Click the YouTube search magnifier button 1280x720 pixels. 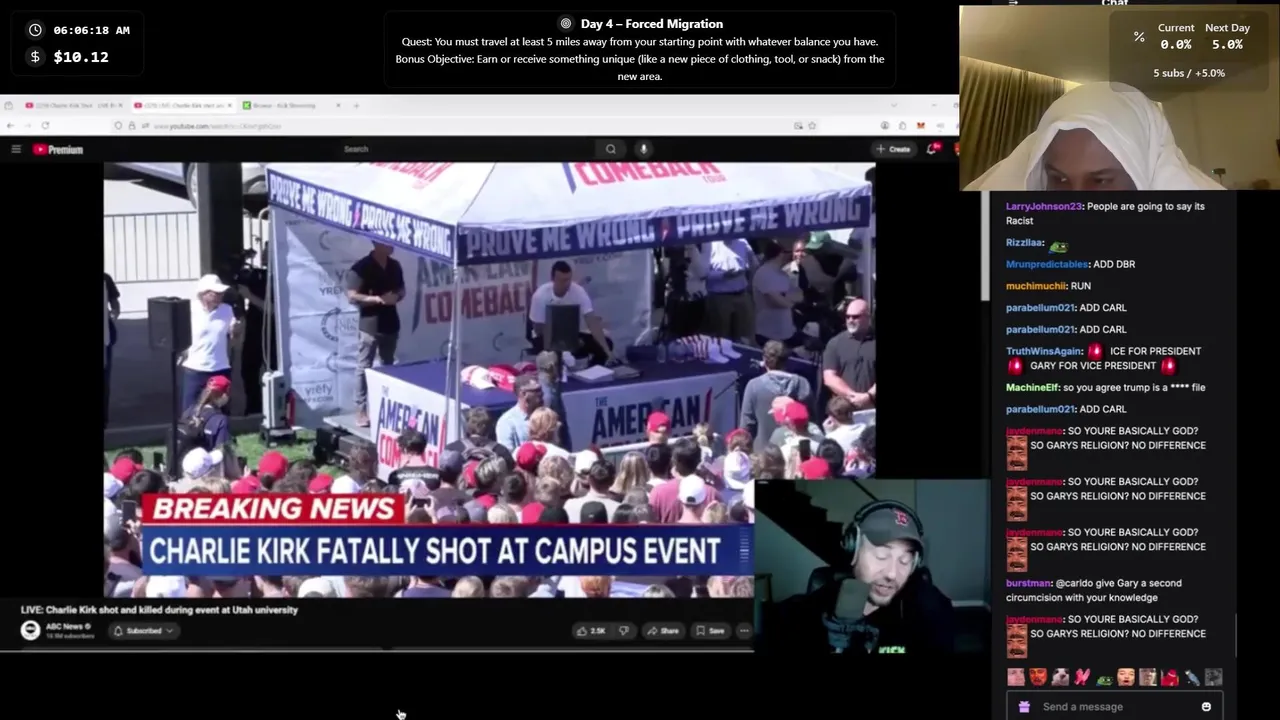(x=610, y=149)
